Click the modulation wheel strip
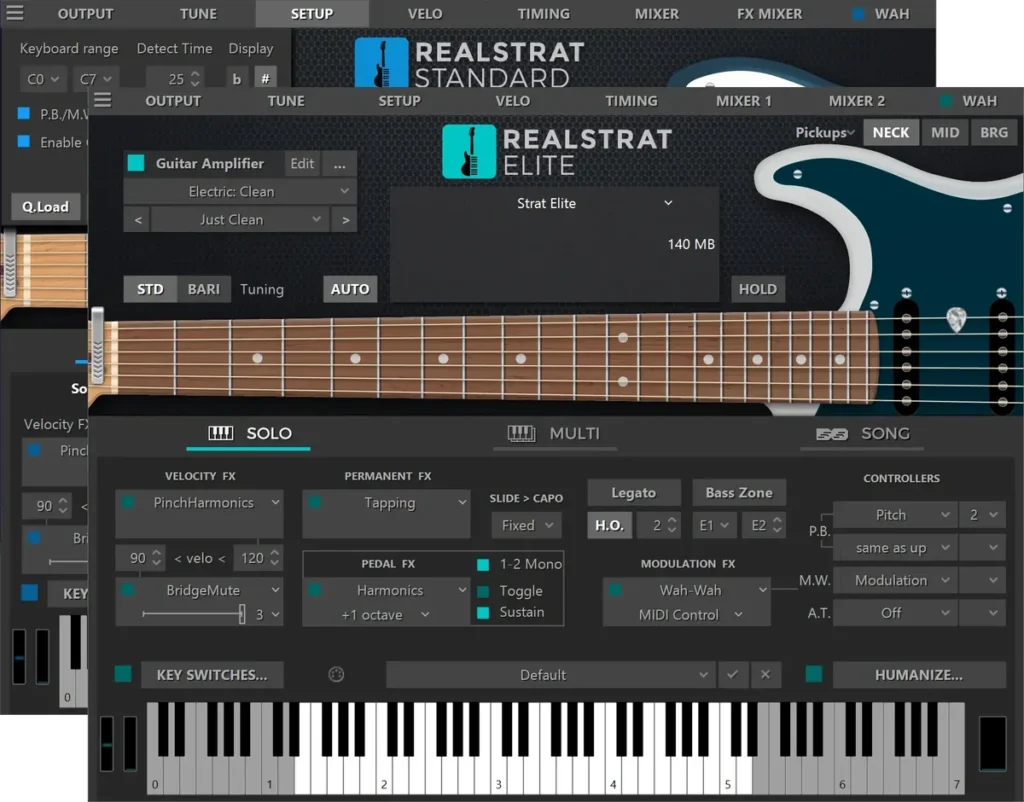1024x802 pixels. point(130,743)
